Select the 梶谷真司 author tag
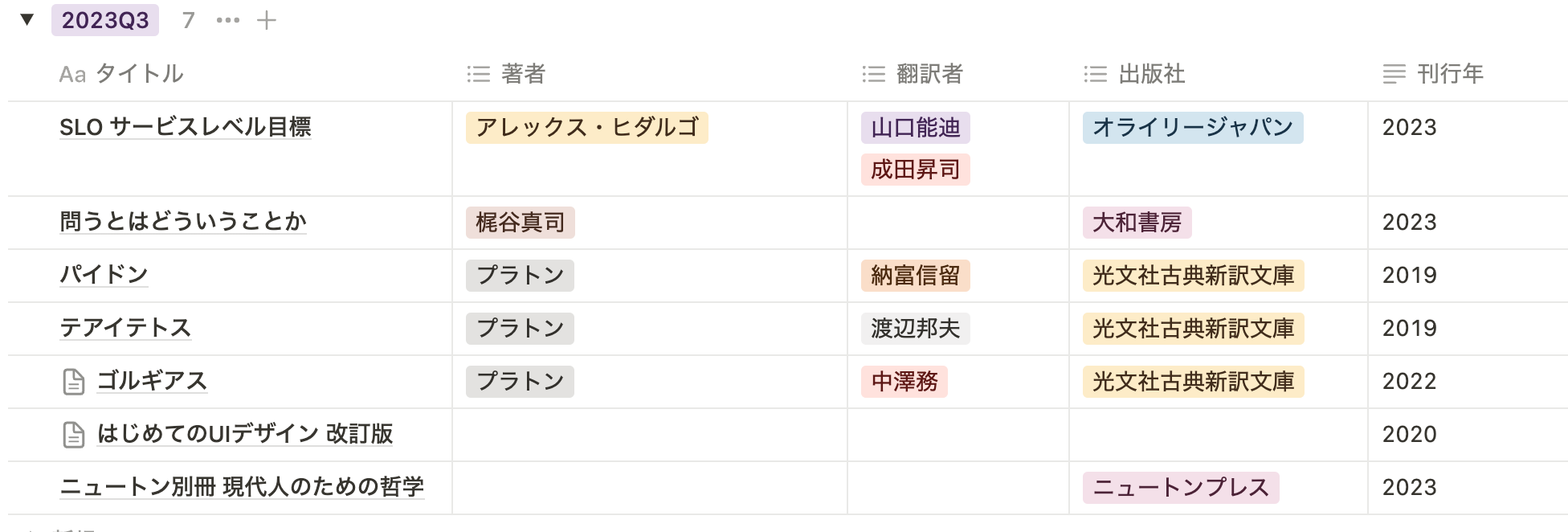Viewport: 1568px width, 532px height. click(520, 223)
